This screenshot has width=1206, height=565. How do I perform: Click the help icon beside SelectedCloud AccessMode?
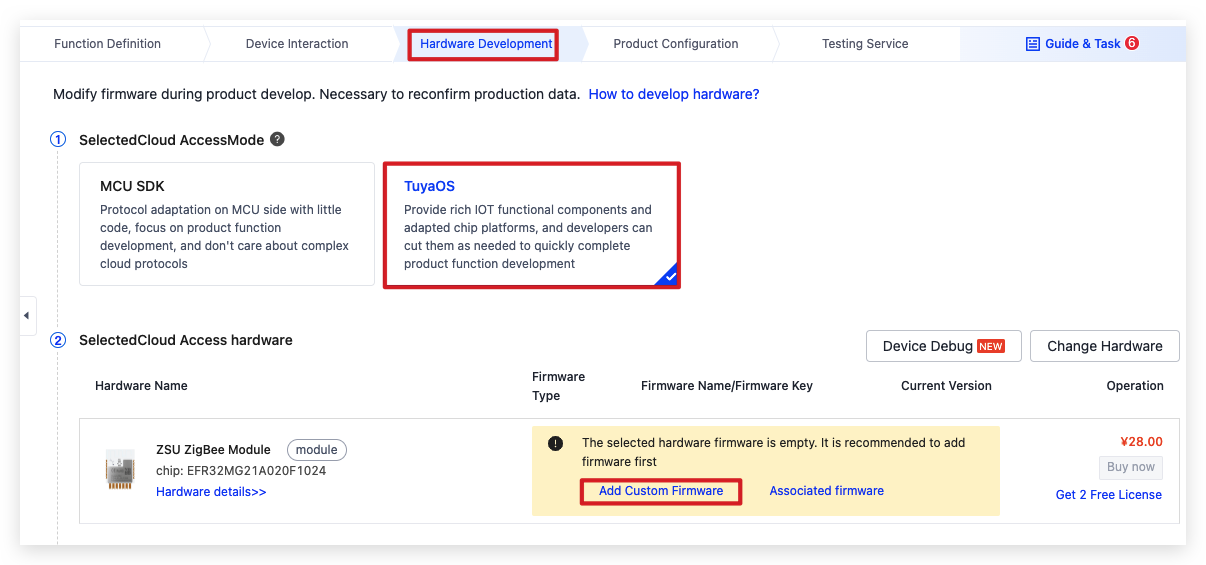tap(277, 139)
